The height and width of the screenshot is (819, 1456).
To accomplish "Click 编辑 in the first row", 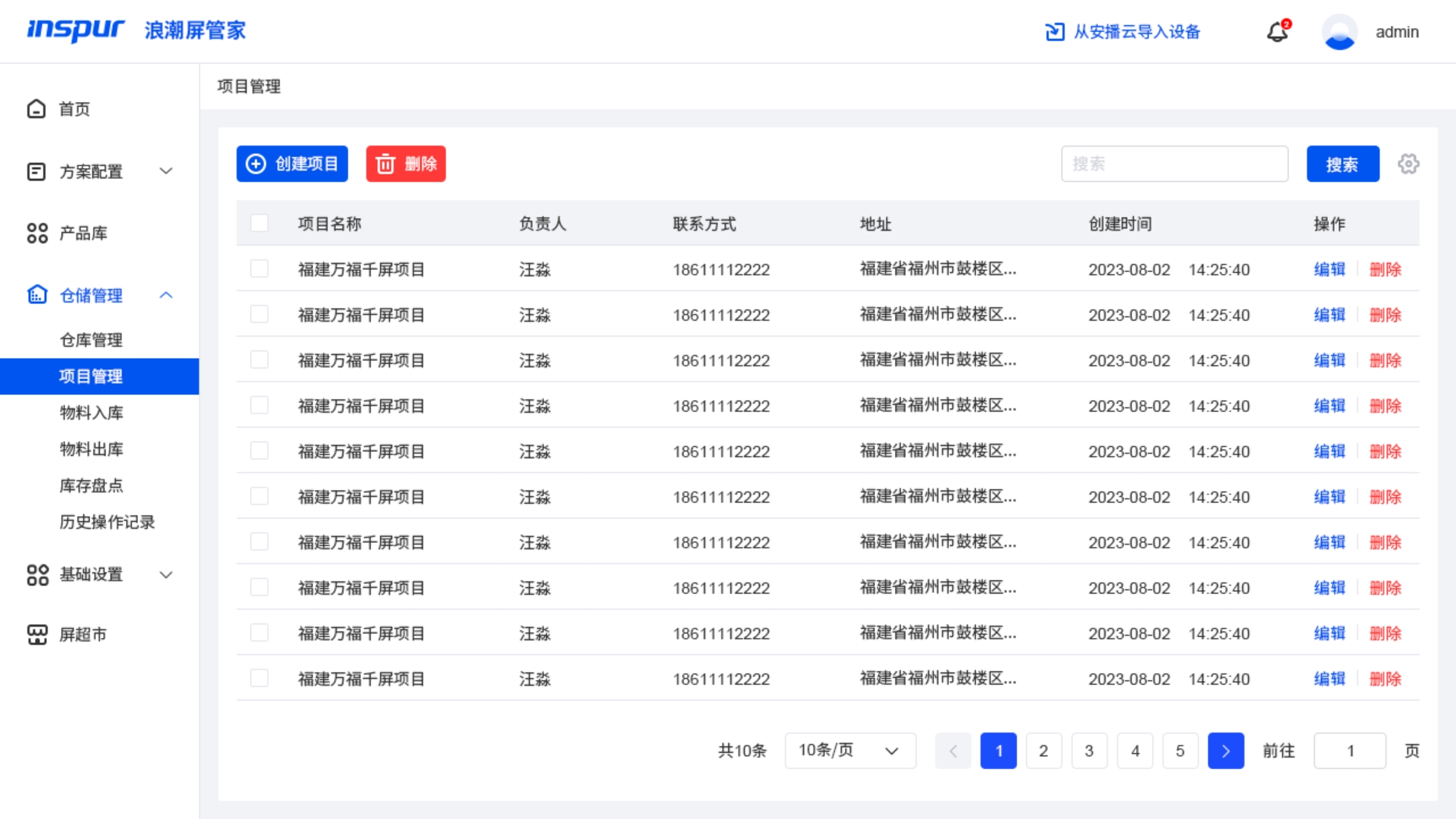I will pyautogui.click(x=1329, y=269).
